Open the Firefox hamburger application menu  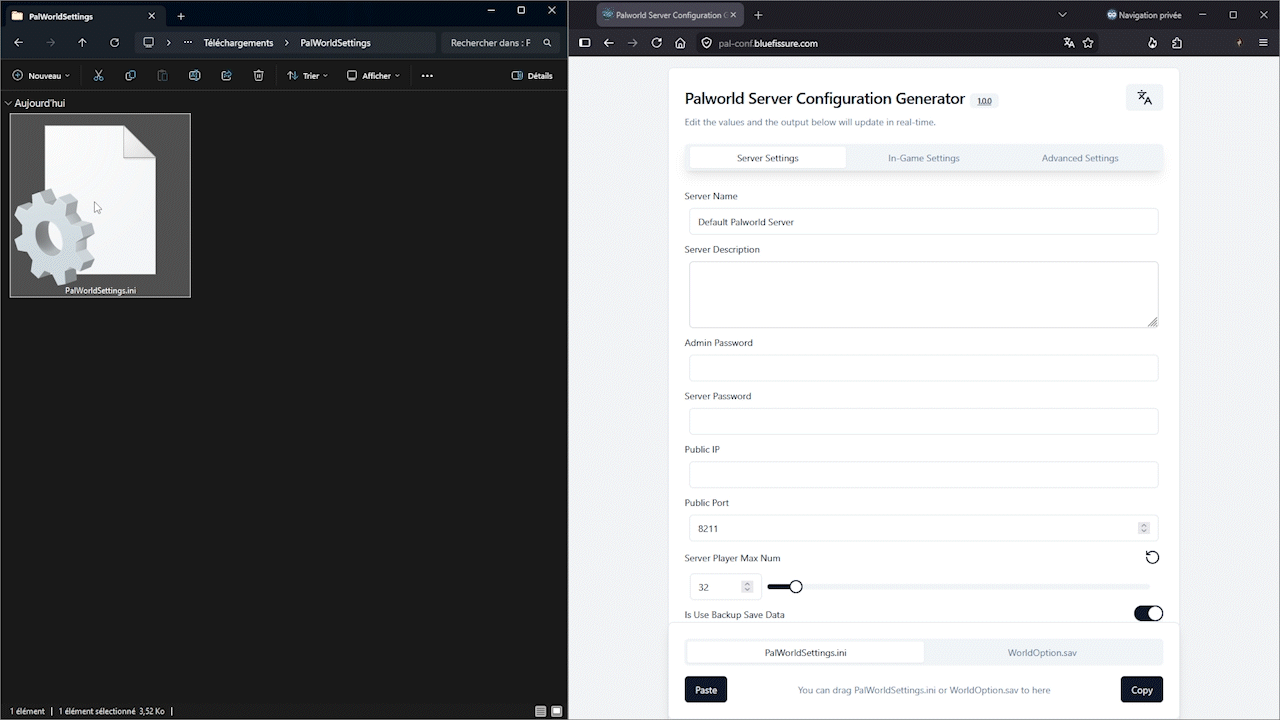coord(1264,43)
